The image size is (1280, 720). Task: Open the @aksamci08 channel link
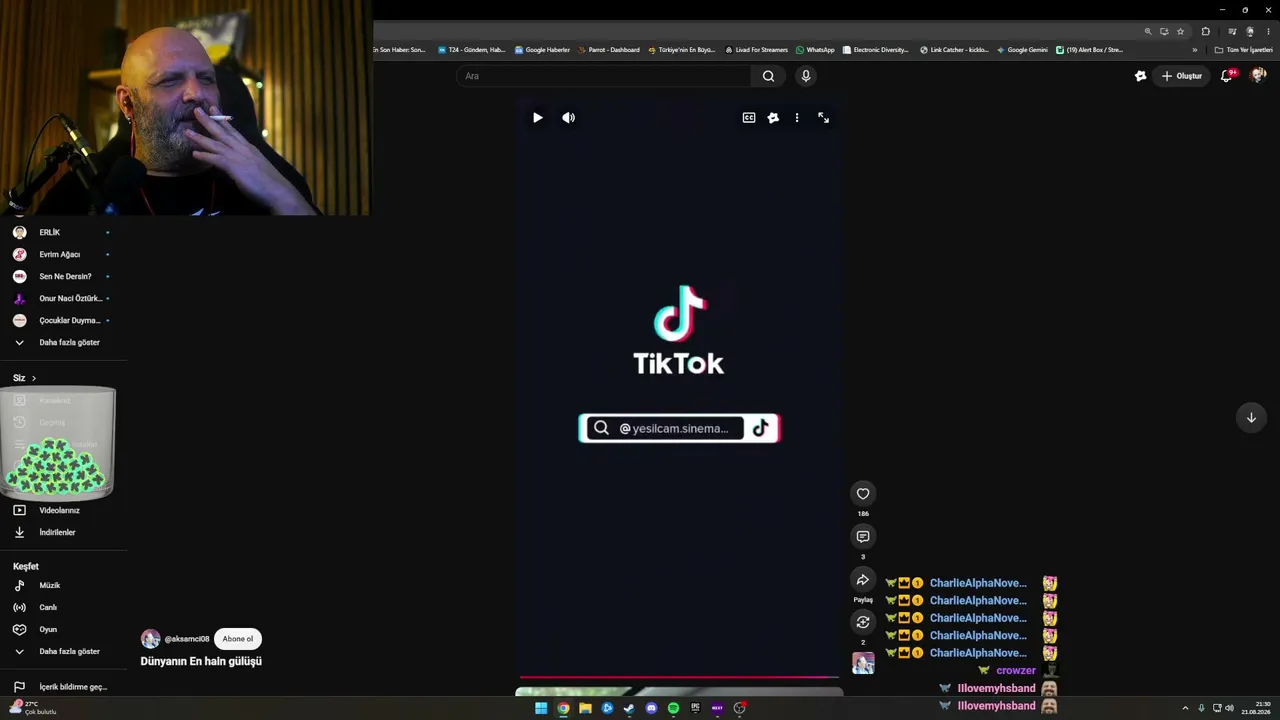(x=187, y=639)
